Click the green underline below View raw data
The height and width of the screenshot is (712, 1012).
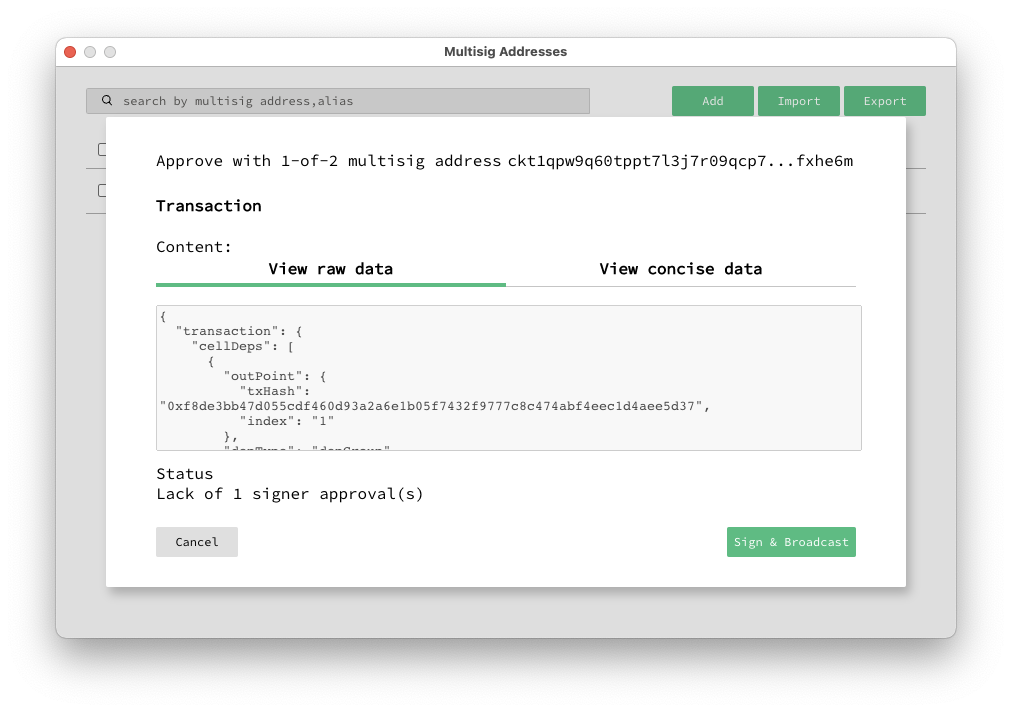pyautogui.click(x=331, y=284)
